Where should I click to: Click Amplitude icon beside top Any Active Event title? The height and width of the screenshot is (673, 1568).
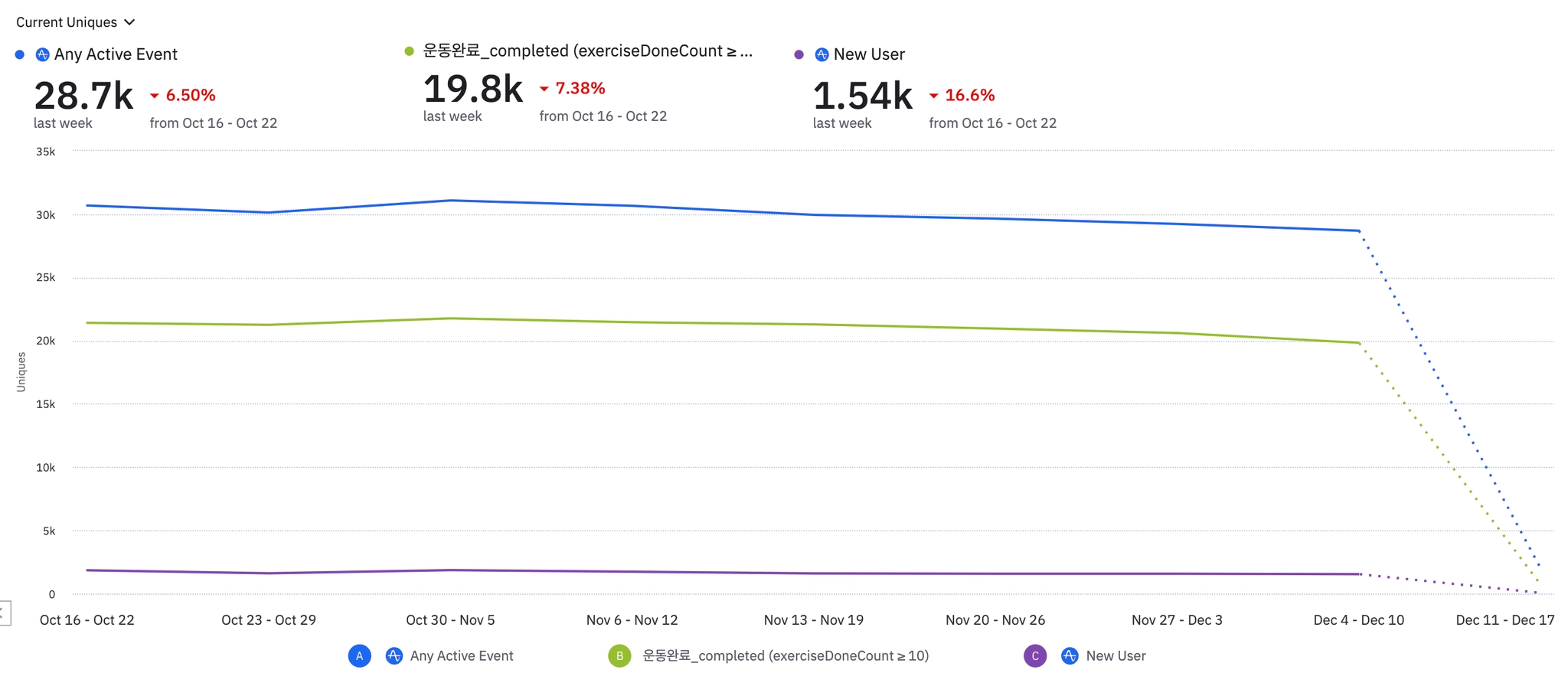point(43,54)
